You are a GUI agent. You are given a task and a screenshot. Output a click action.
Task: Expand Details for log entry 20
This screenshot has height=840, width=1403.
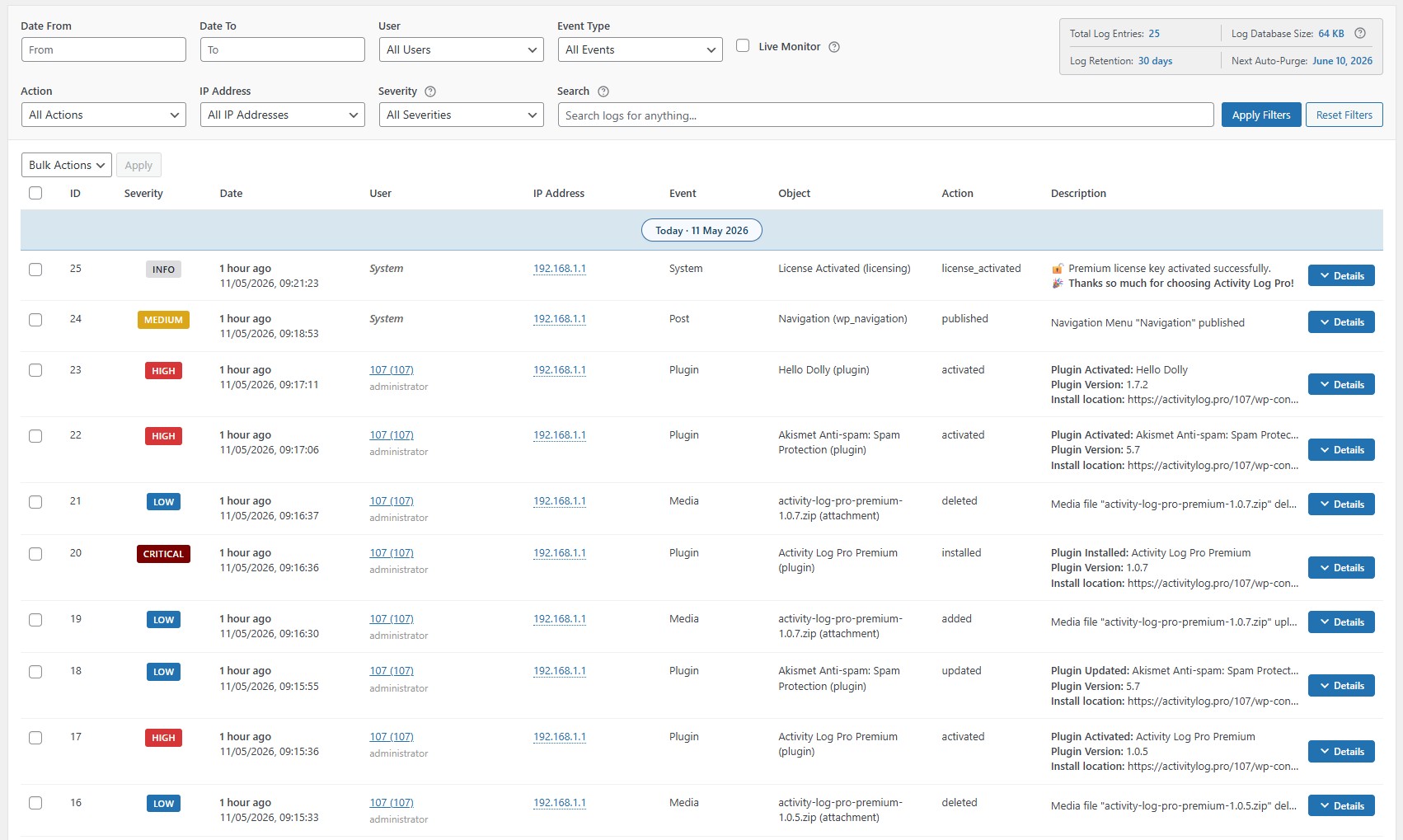1341,568
